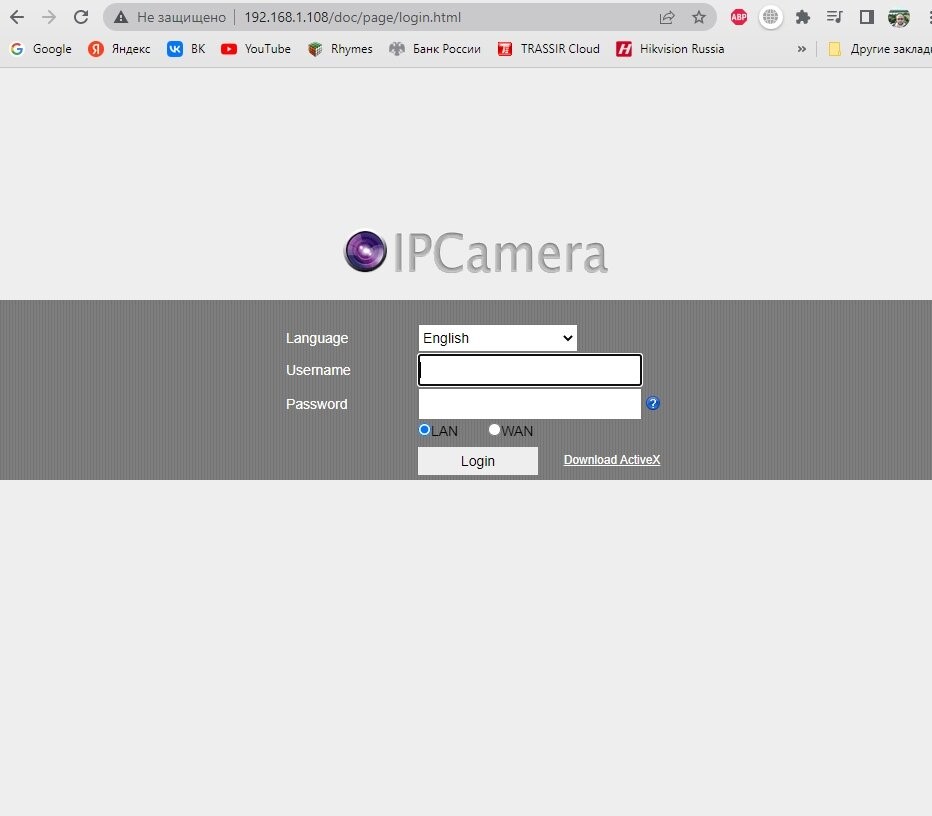Image resolution: width=932 pixels, height=816 pixels.
Task: Click the not-secure warning triangle icon
Action: tap(121, 17)
